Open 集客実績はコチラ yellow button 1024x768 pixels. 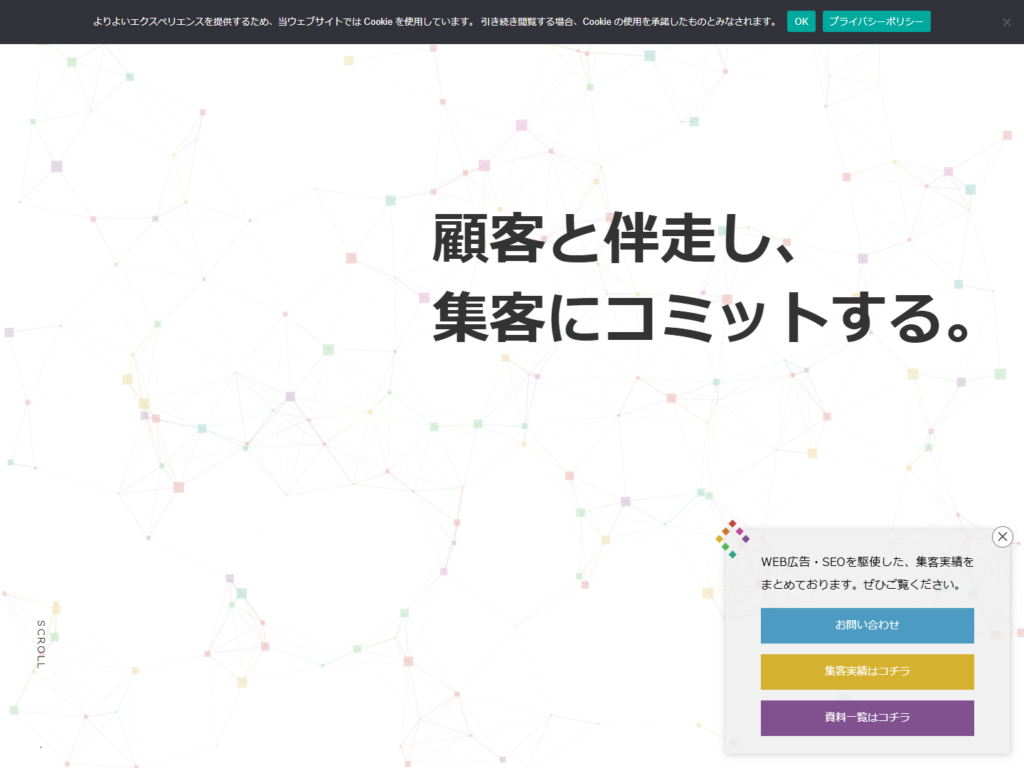coord(867,671)
